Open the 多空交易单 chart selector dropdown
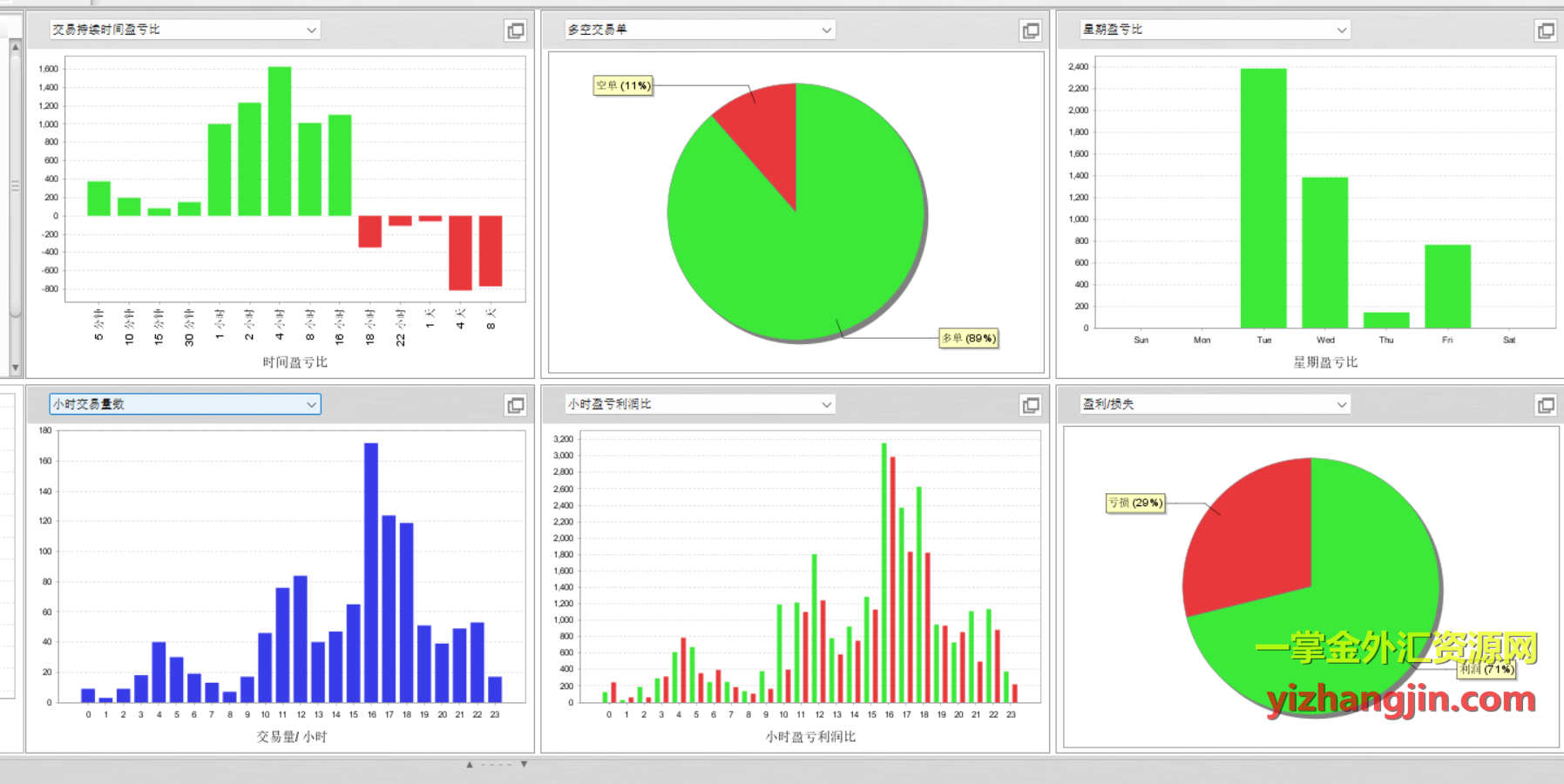 click(x=826, y=30)
